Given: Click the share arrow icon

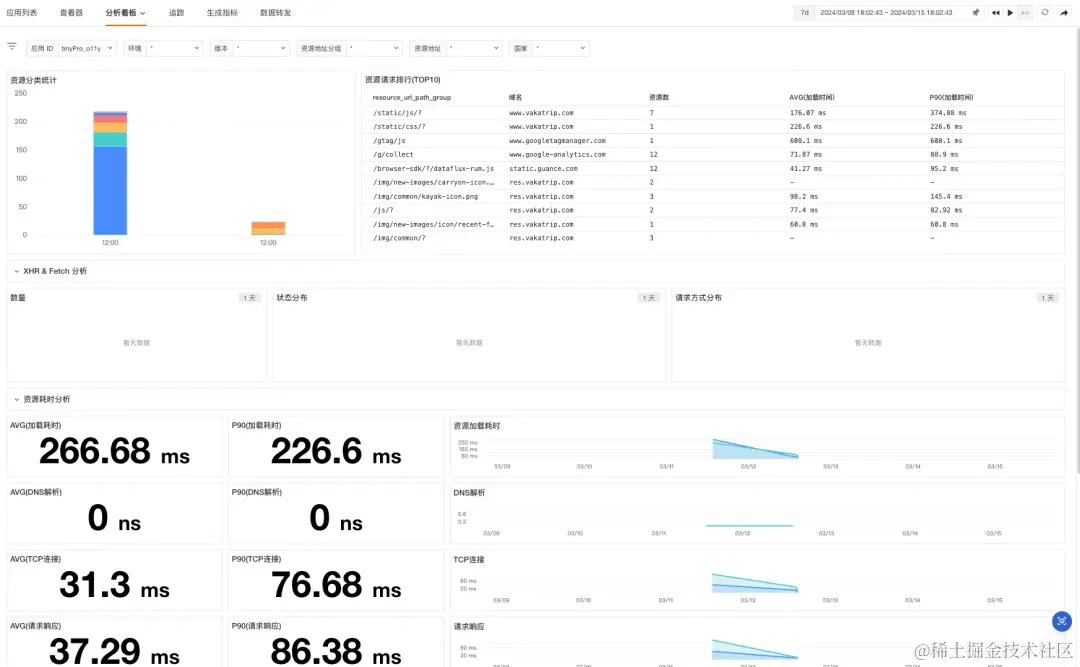Looking at the screenshot, I should [1064, 12].
